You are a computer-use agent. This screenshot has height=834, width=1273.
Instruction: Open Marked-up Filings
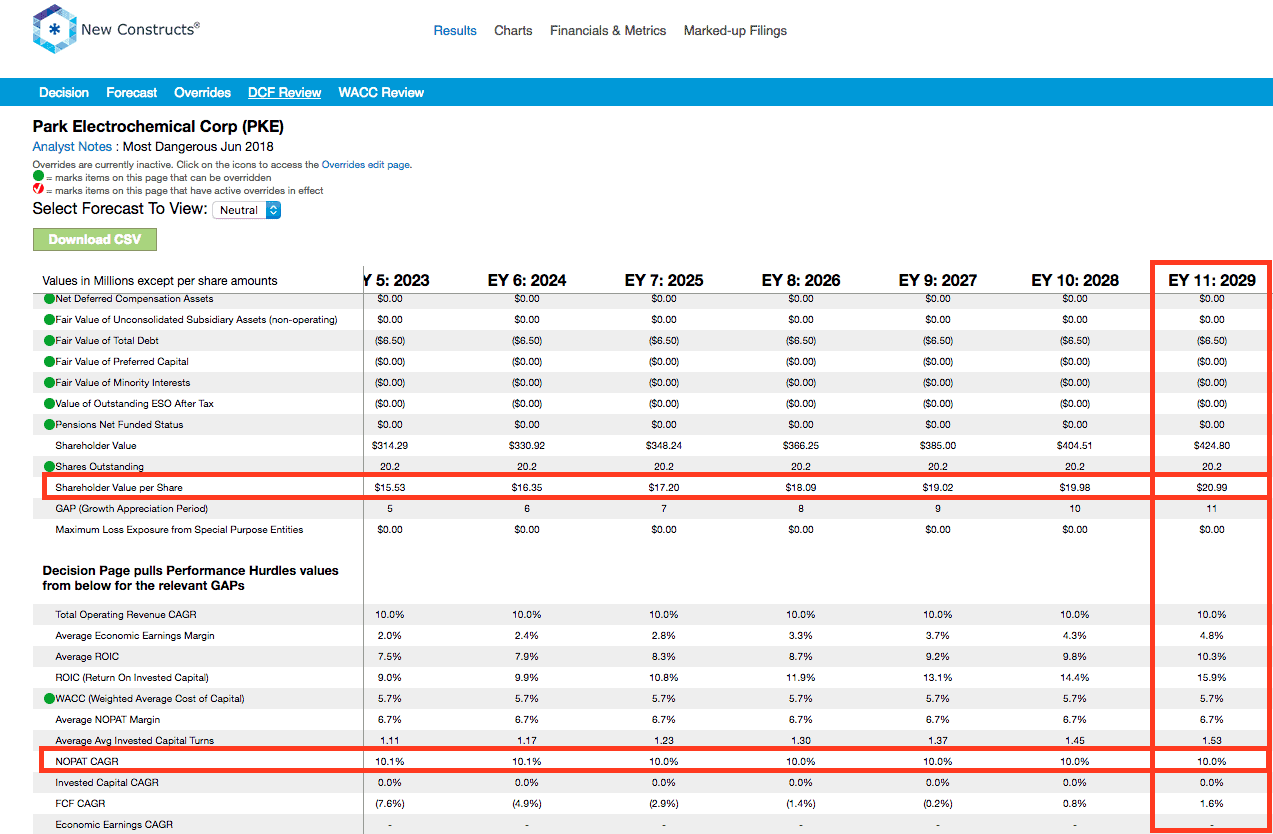coord(735,31)
